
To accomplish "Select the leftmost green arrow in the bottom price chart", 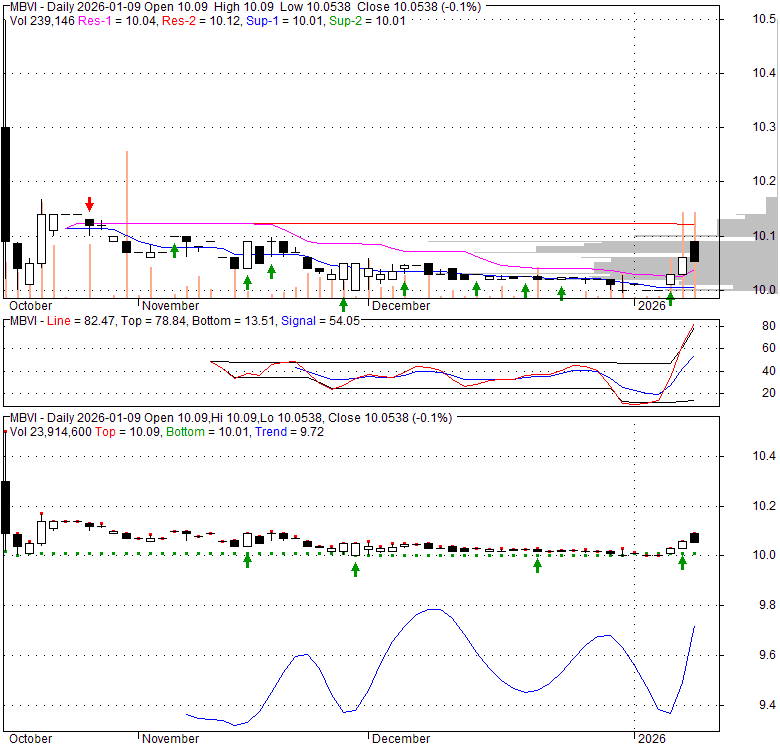I will click(x=247, y=561).
